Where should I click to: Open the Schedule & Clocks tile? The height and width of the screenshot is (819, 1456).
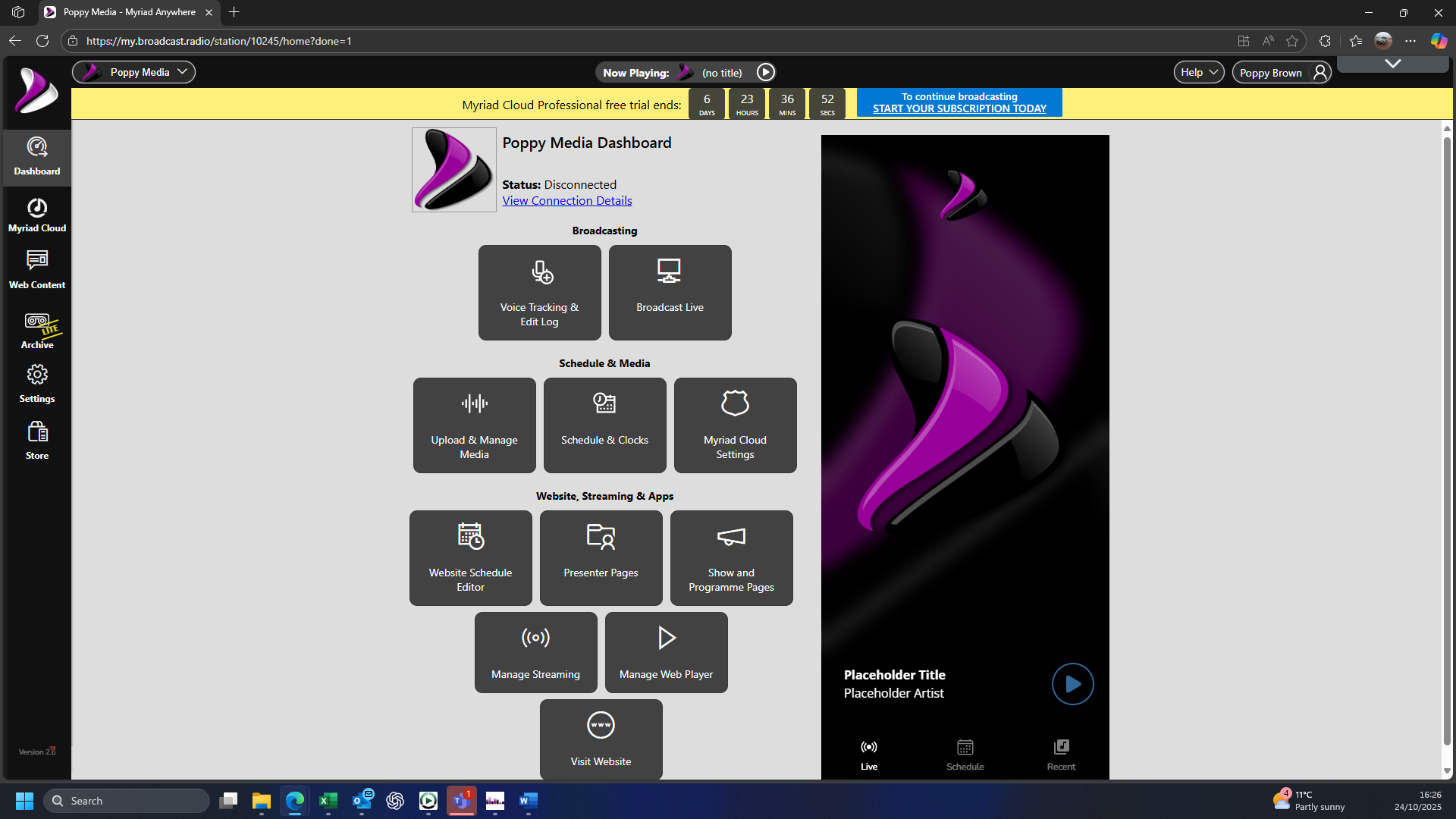pyautogui.click(x=604, y=425)
